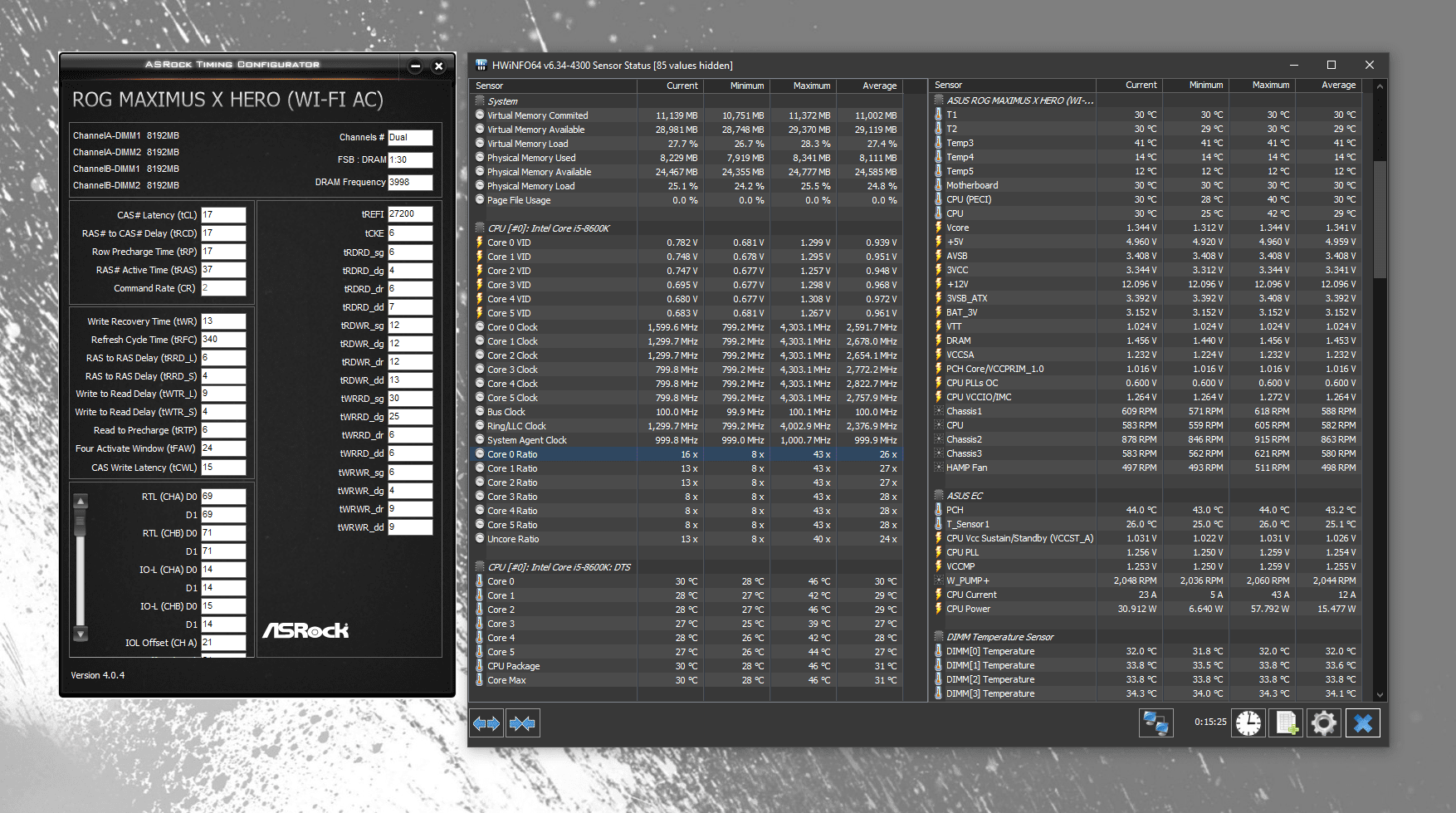Close the ASRock Timing Configurator window
The height and width of the screenshot is (813, 1456).
(x=439, y=66)
